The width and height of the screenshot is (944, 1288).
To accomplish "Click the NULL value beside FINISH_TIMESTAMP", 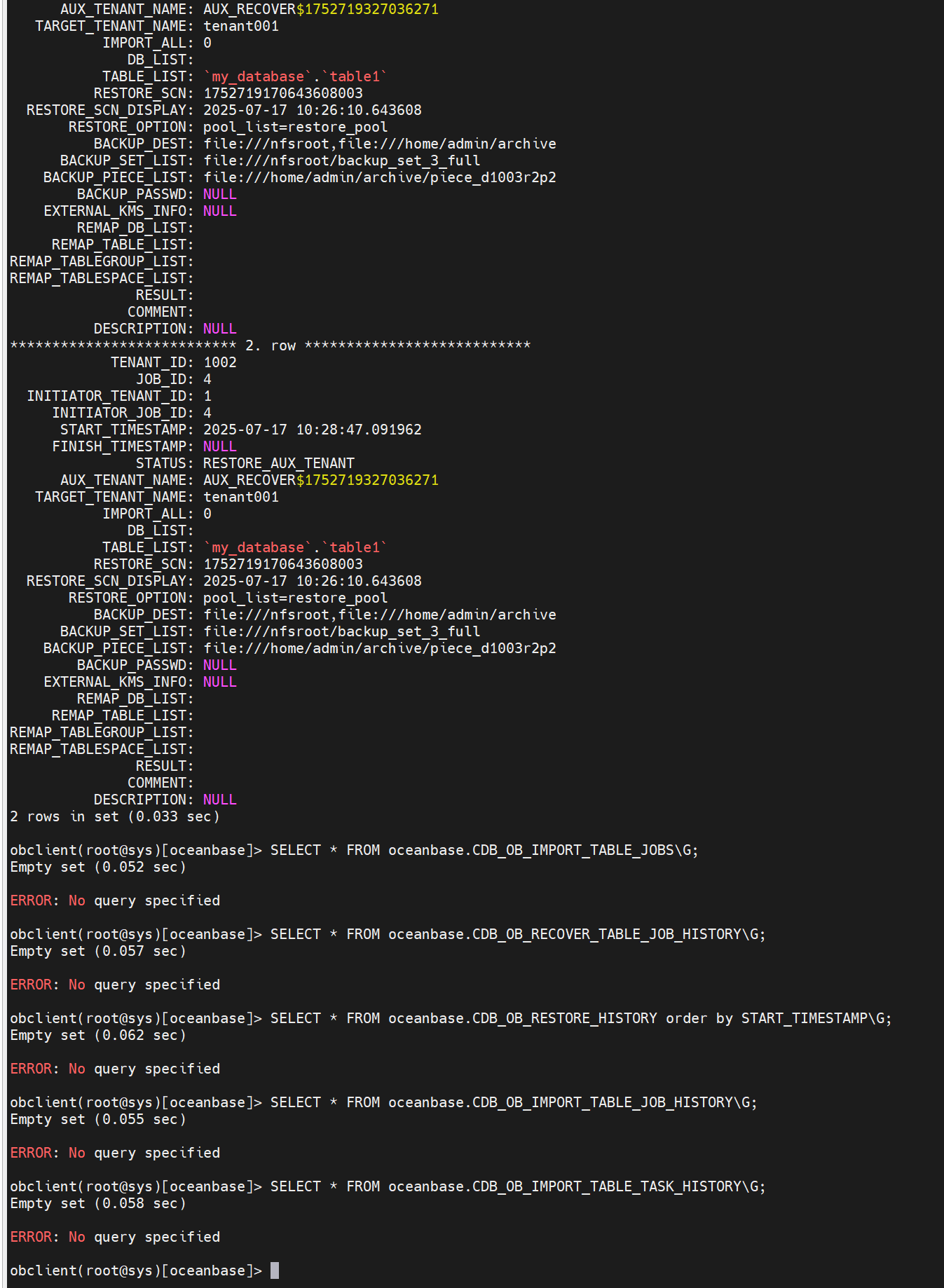I will [x=220, y=446].
